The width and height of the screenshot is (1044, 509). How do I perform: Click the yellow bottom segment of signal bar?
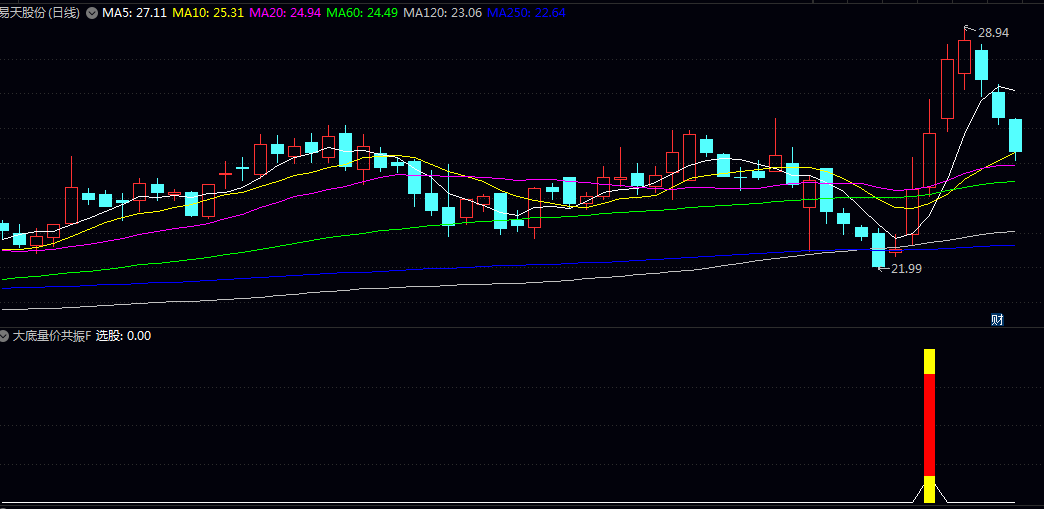(x=929, y=488)
